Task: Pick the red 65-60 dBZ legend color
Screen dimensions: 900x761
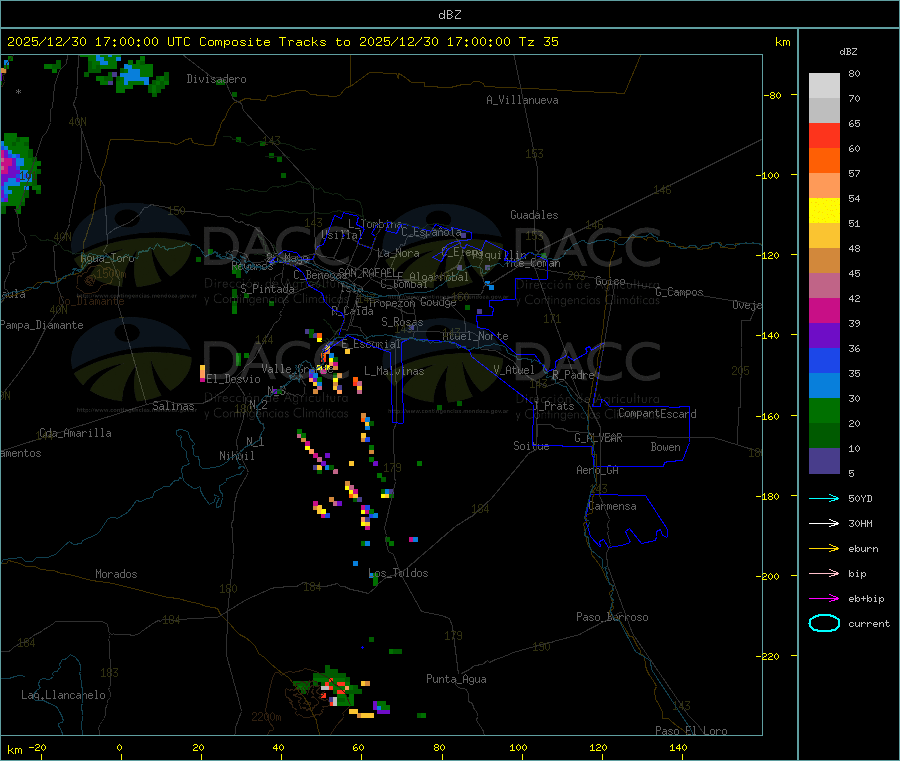Action: coord(824,135)
